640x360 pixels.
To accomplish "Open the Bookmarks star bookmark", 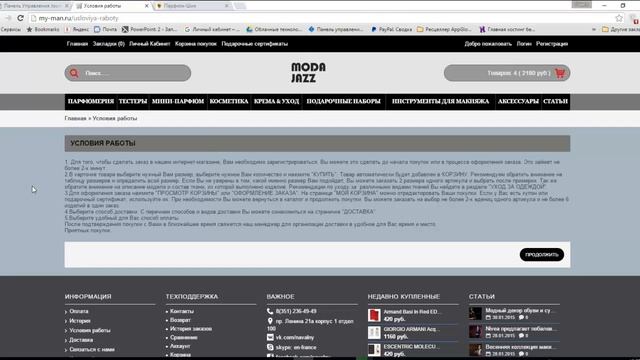I will pos(43,29).
